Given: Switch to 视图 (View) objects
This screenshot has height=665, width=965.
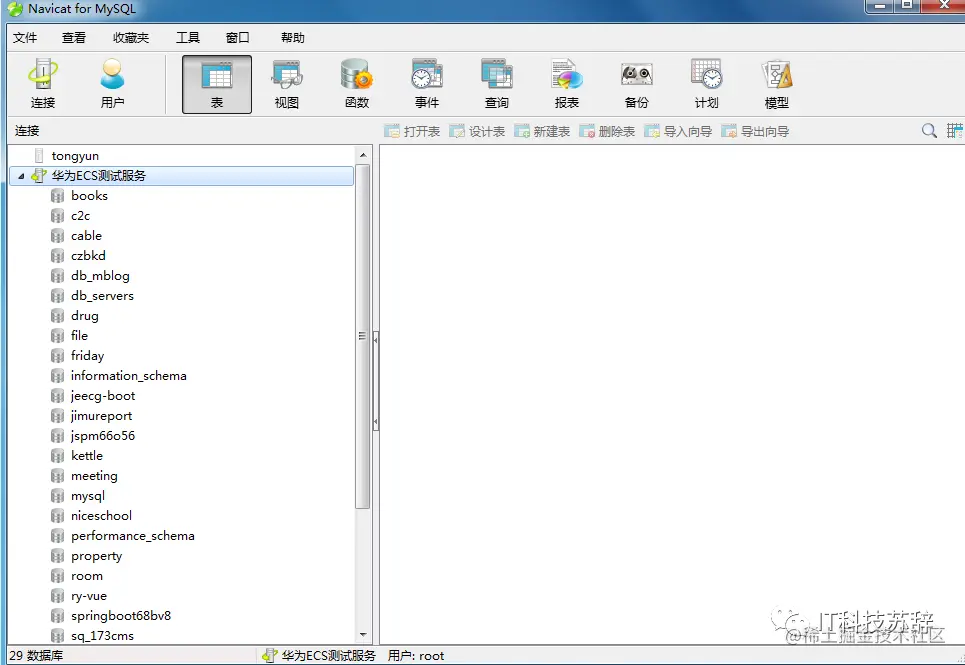Looking at the screenshot, I should (x=287, y=84).
